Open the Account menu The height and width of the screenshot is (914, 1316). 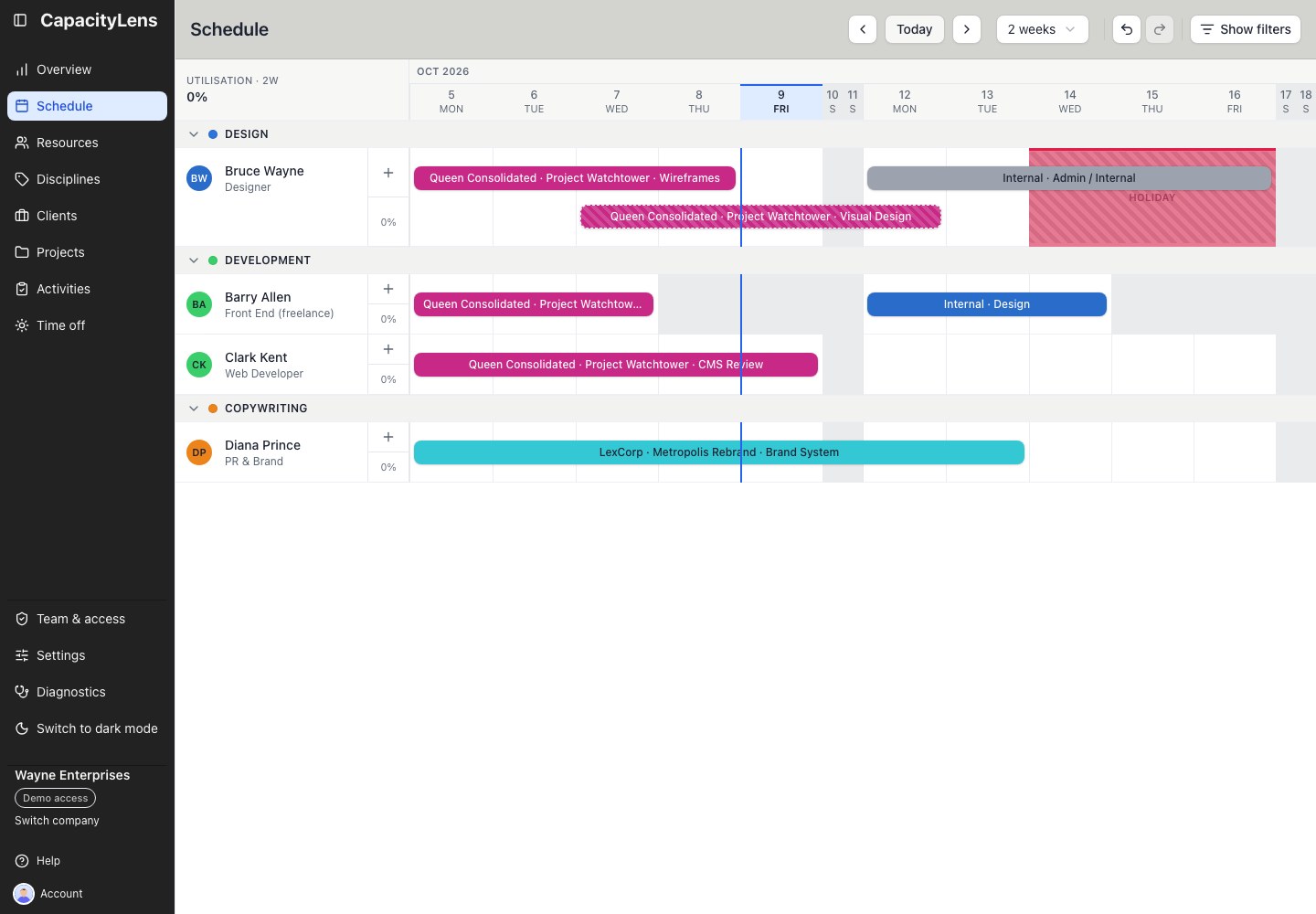coord(48,894)
